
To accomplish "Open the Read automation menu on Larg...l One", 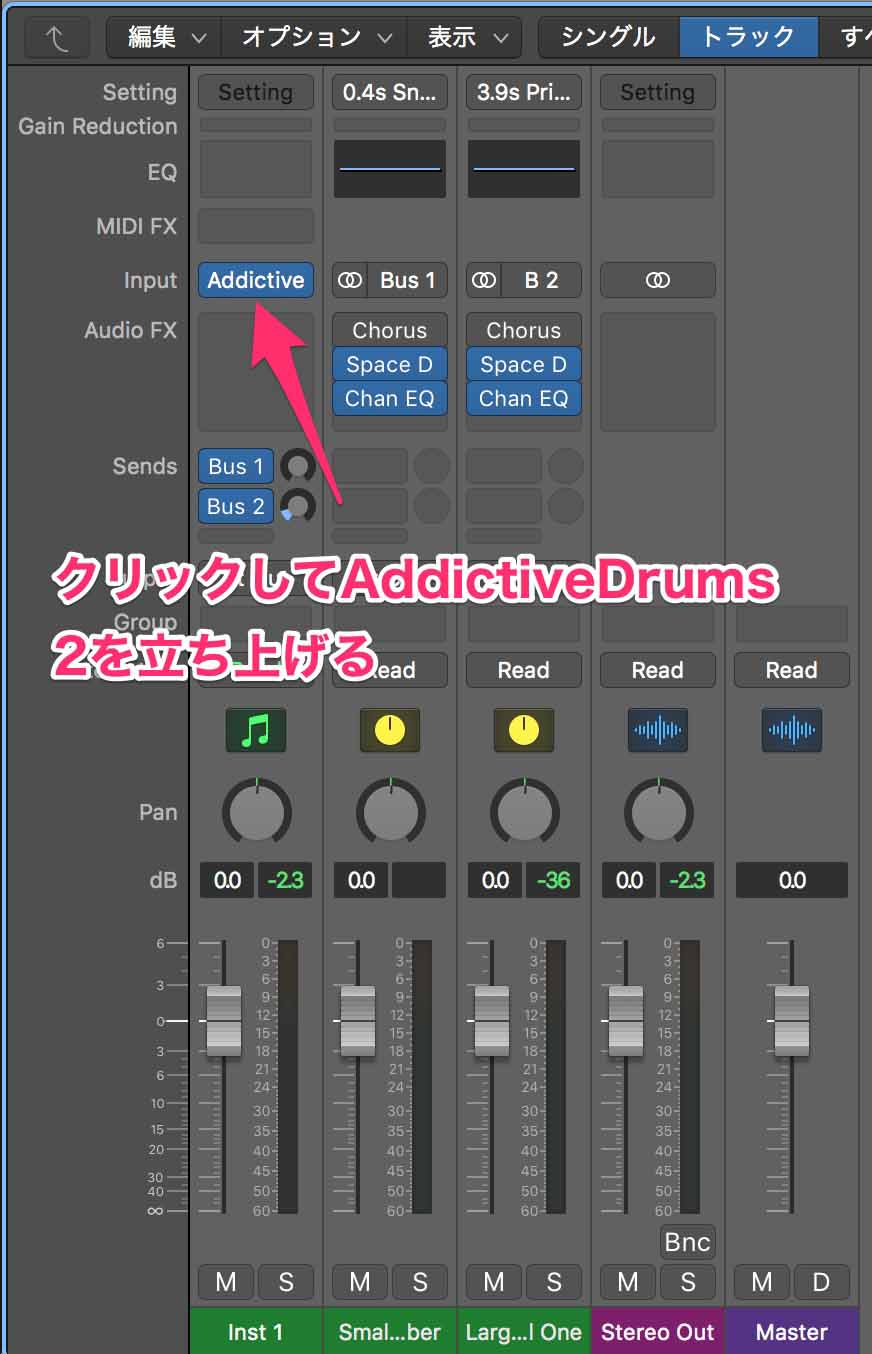I will coord(524,670).
